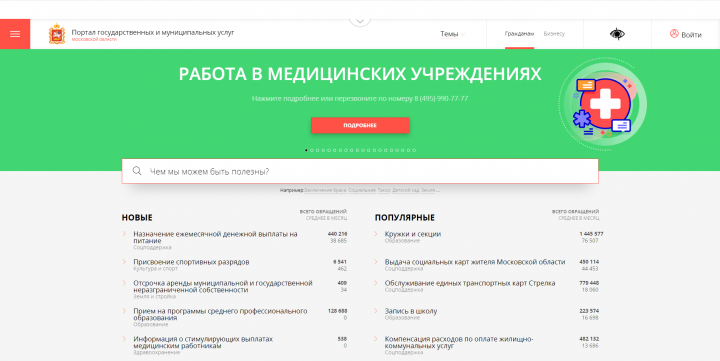Click the Такси example link

point(384,190)
